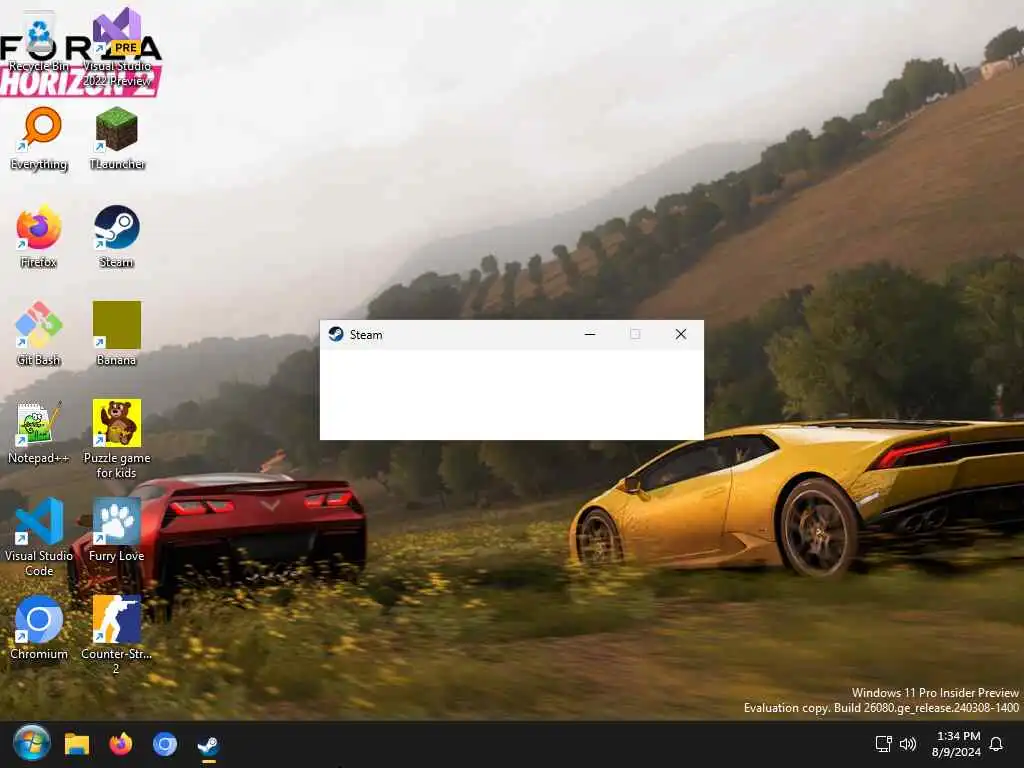Close the Steam window

[680, 334]
